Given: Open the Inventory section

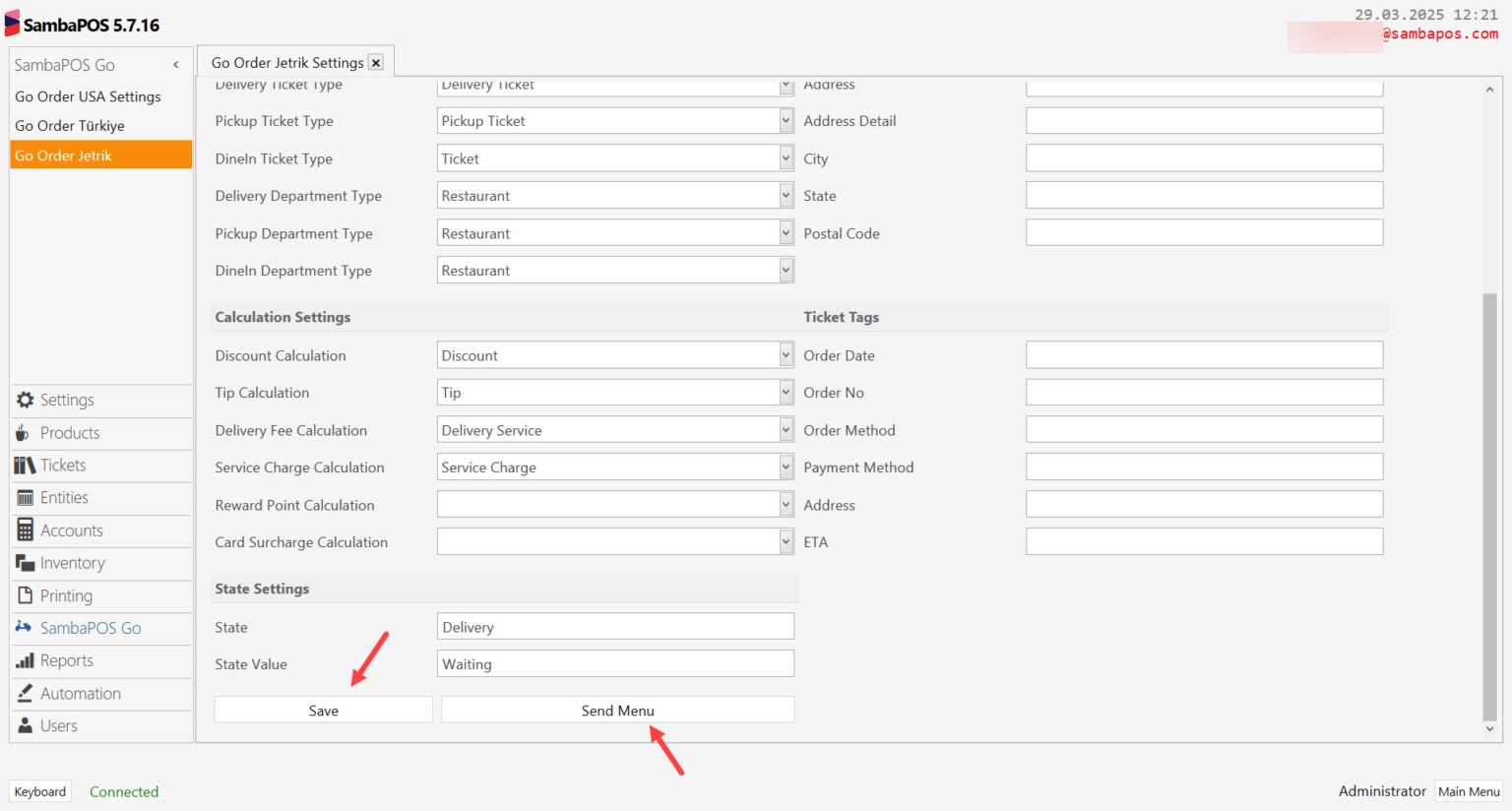Looking at the screenshot, I should [x=69, y=562].
